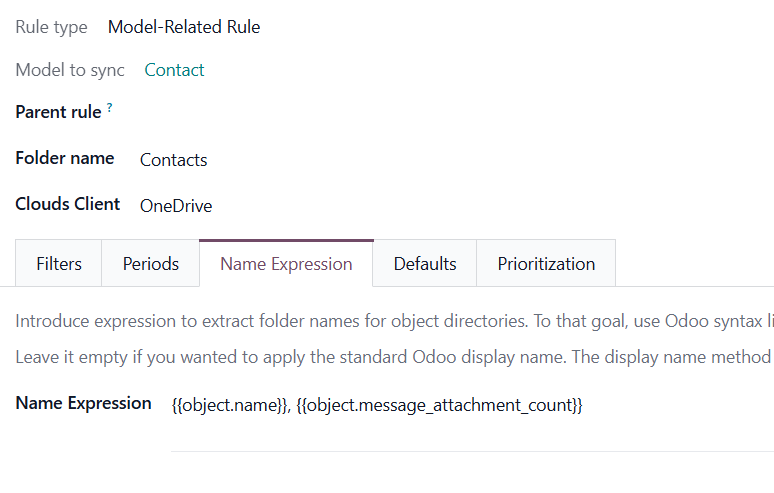Open the Prioritization tab

click(x=546, y=264)
